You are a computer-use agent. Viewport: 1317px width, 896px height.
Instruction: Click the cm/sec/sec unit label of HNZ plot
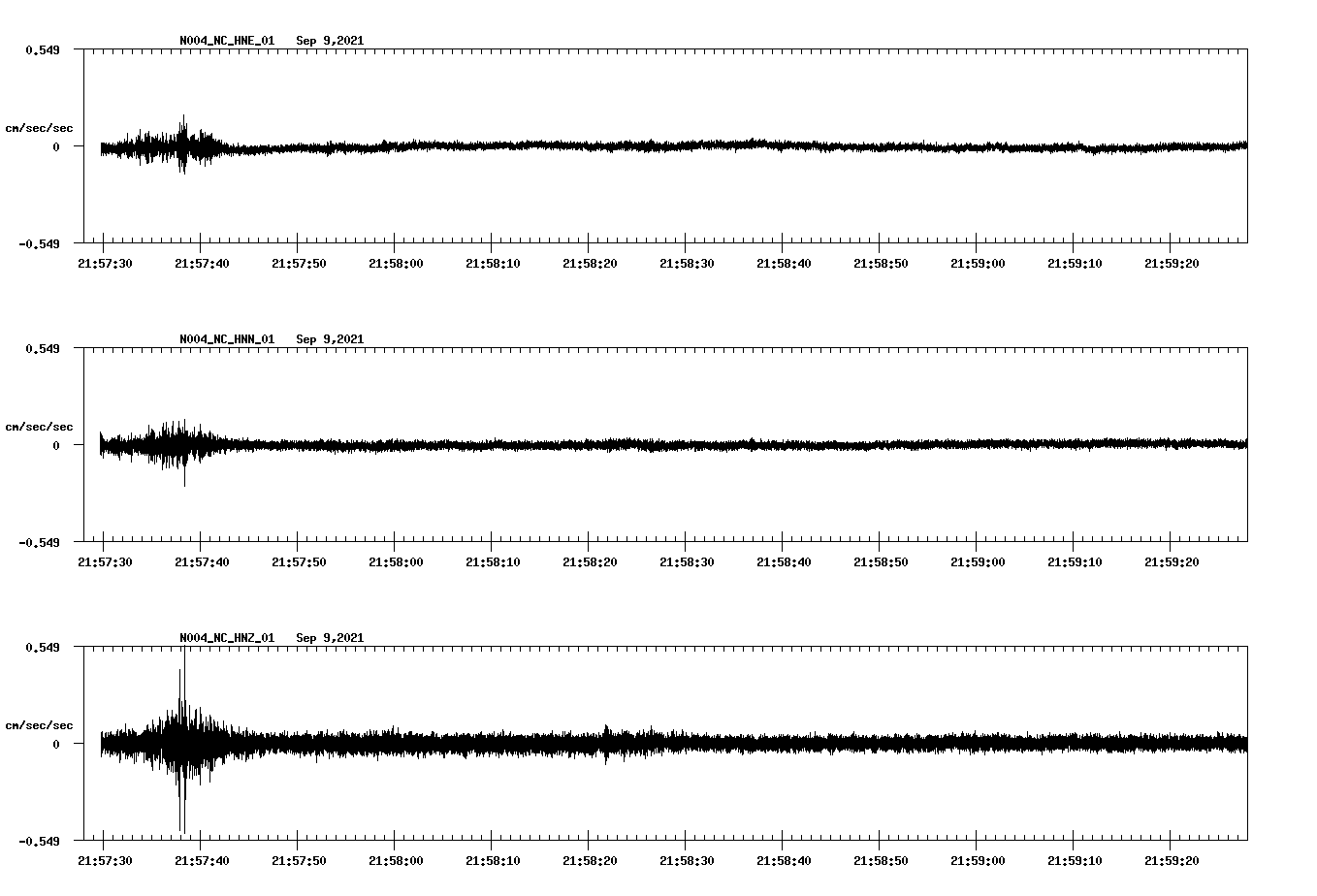tap(39, 725)
